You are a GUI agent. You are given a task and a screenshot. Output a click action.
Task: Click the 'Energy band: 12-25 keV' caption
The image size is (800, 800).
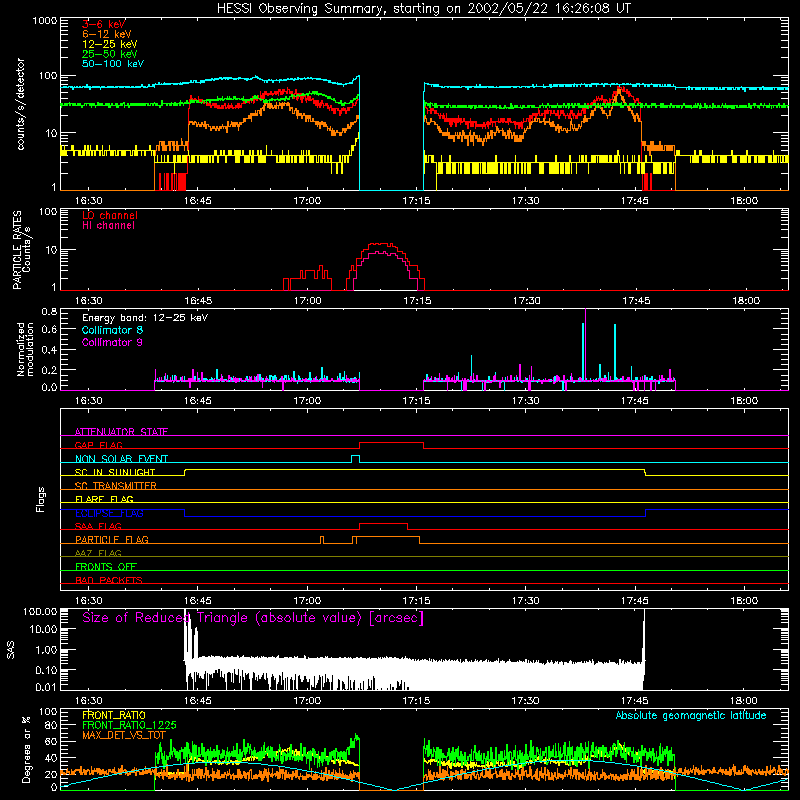pos(145,318)
